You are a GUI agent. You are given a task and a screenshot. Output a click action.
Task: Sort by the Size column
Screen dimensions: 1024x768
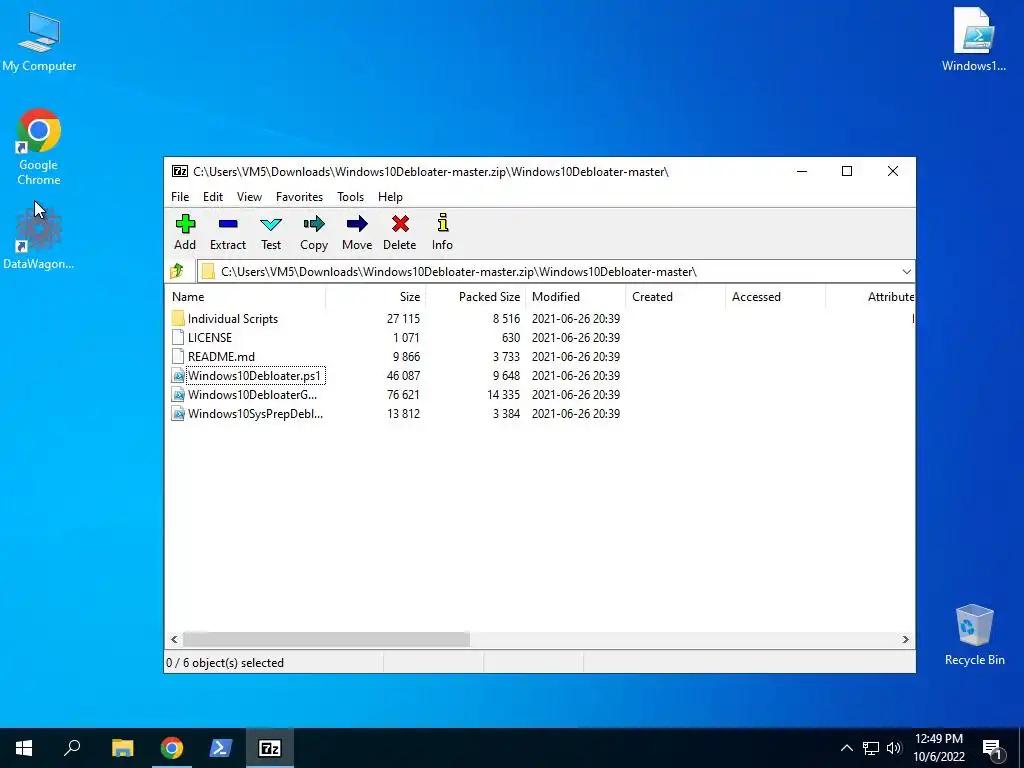pyautogui.click(x=376, y=296)
